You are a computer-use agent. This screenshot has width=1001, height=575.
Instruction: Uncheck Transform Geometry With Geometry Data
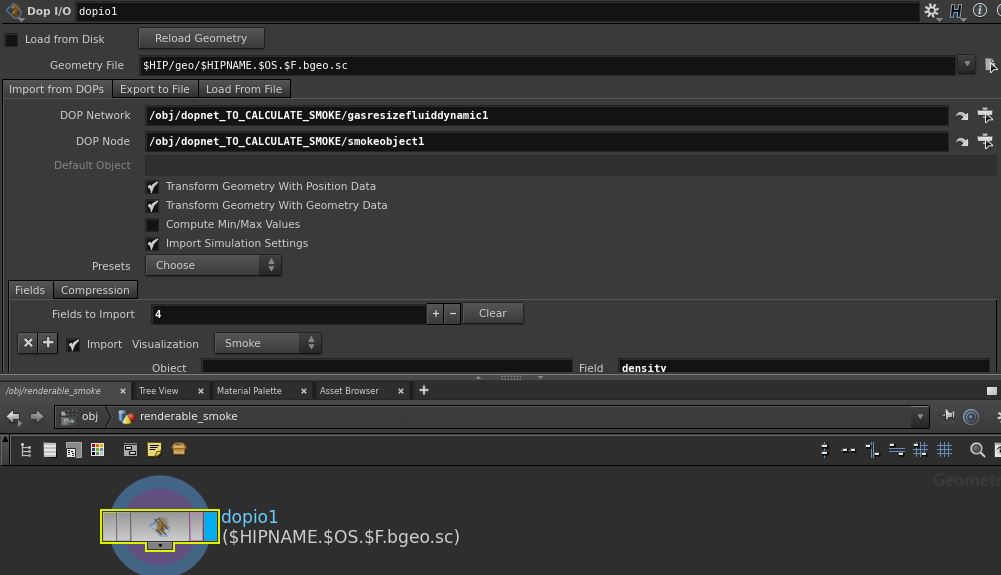pyautogui.click(x=152, y=205)
